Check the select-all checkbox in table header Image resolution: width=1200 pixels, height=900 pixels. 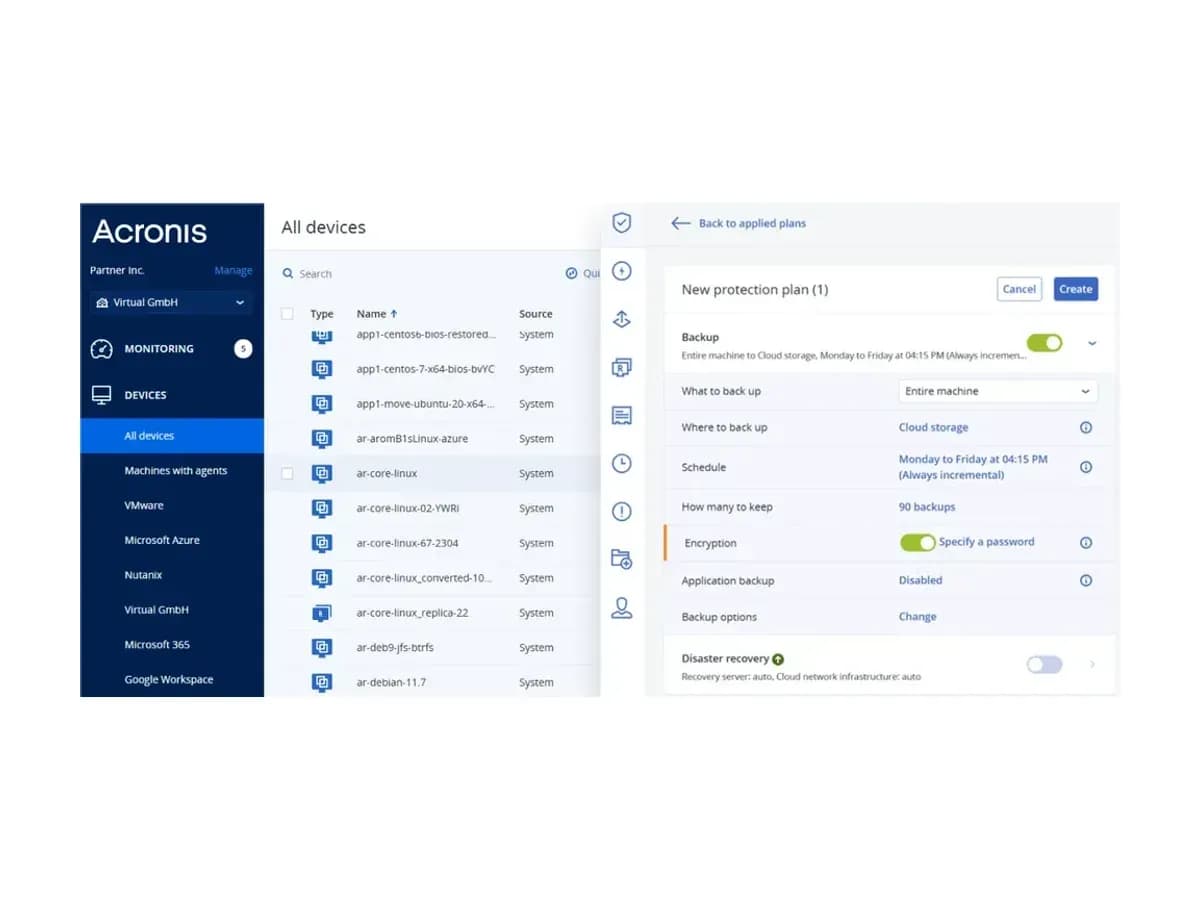click(288, 314)
